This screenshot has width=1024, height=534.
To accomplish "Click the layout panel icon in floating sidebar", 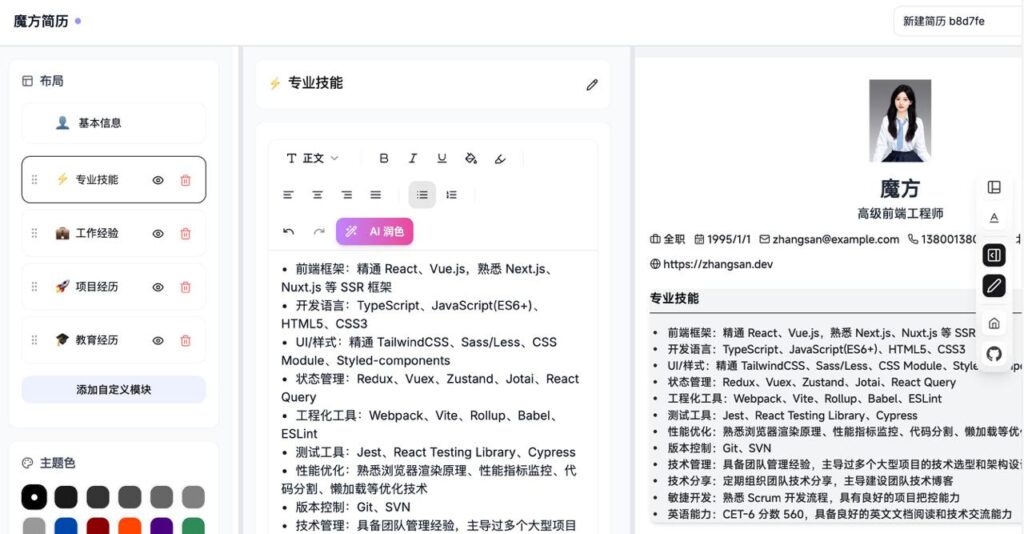I will tap(994, 187).
